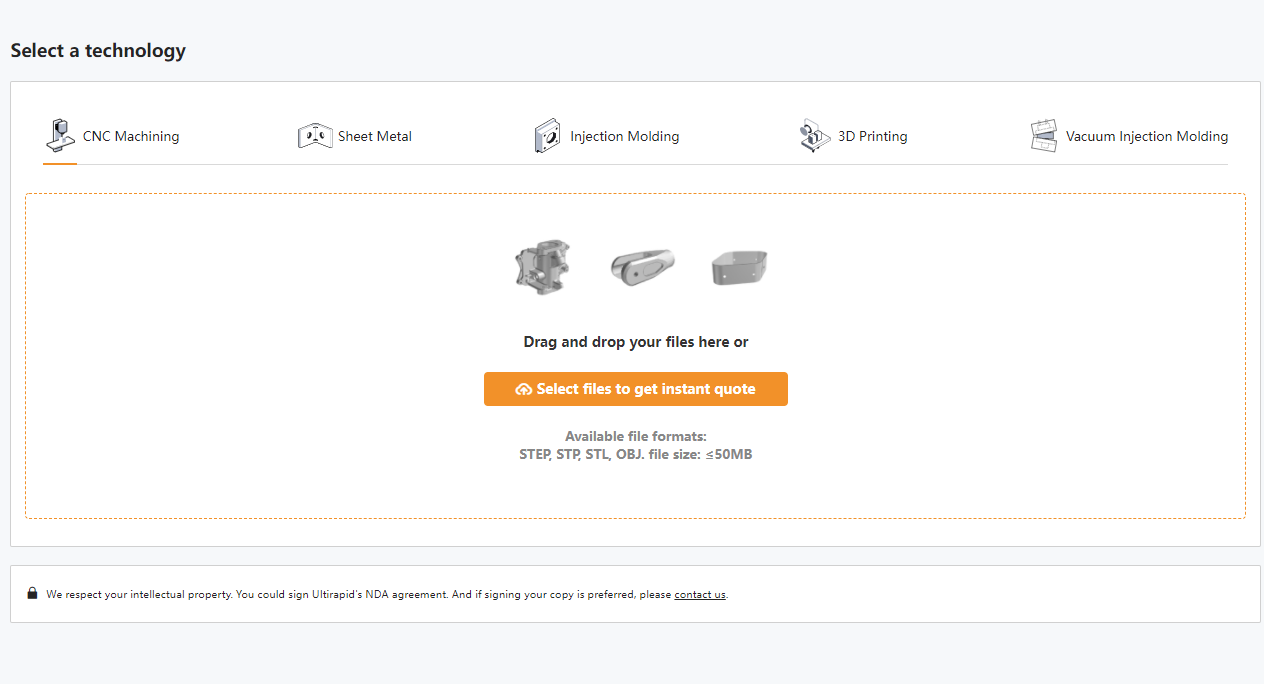Click the Injection Molding mold icon
This screenshot has width=1264, height=684.
547,133
